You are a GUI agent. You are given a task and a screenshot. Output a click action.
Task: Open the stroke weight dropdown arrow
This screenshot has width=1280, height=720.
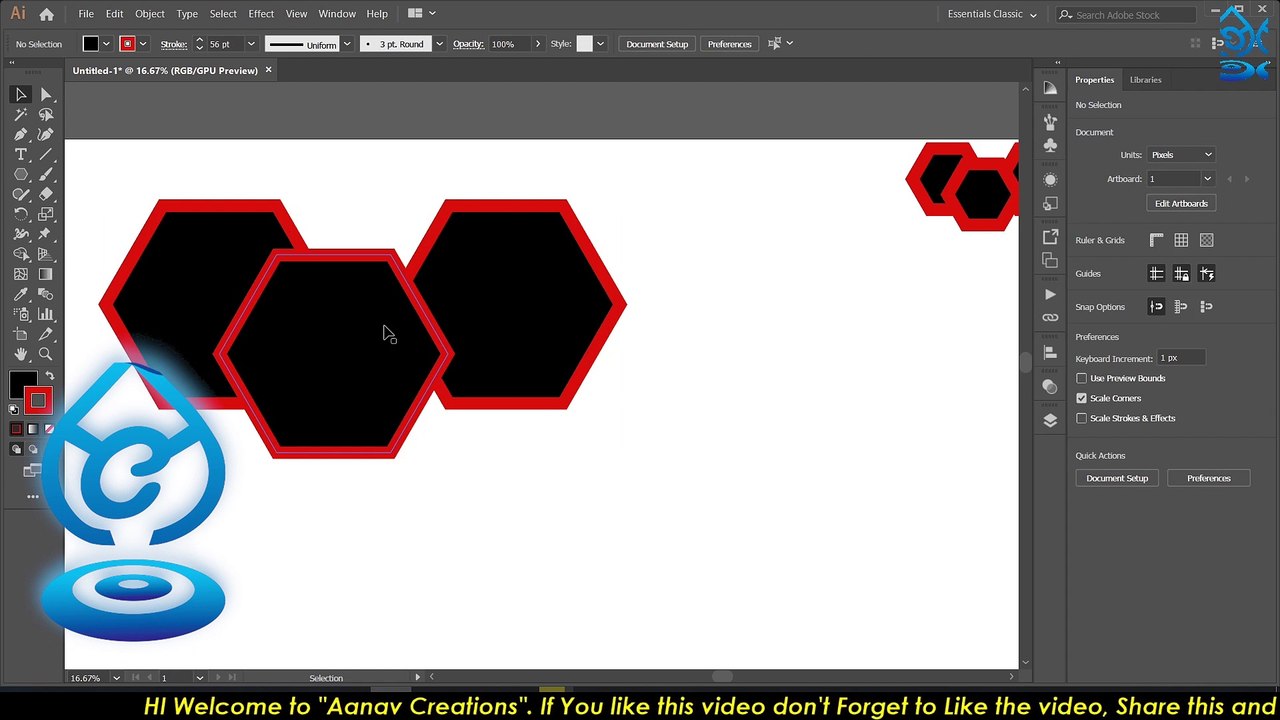tap(251, 44)
